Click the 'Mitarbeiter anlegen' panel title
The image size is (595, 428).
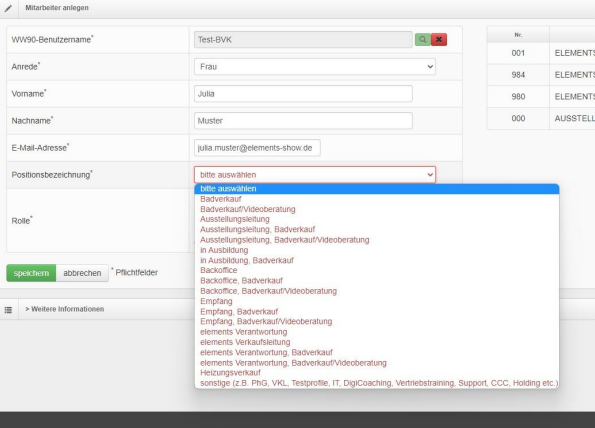coord(57,8)
